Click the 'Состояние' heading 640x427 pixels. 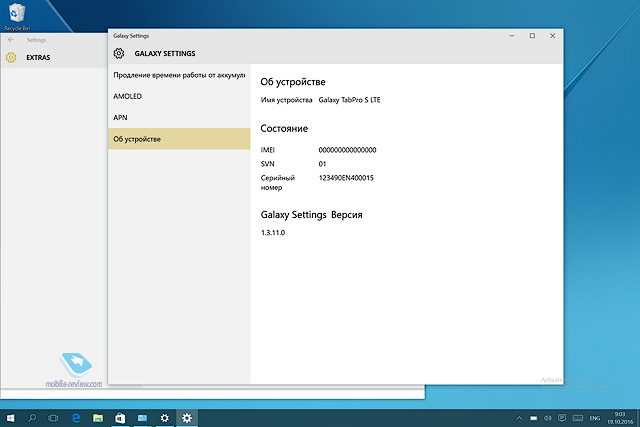pyautogui.click(x=284, y=129)
